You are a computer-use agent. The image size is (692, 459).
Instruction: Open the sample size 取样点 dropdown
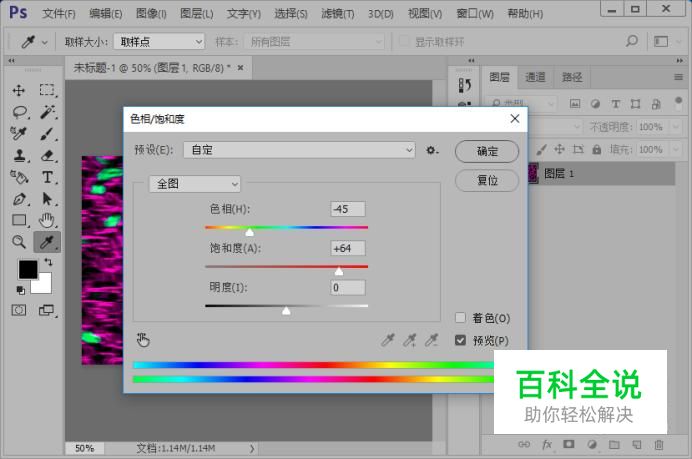pyautogui.click(x=159, y=41)
